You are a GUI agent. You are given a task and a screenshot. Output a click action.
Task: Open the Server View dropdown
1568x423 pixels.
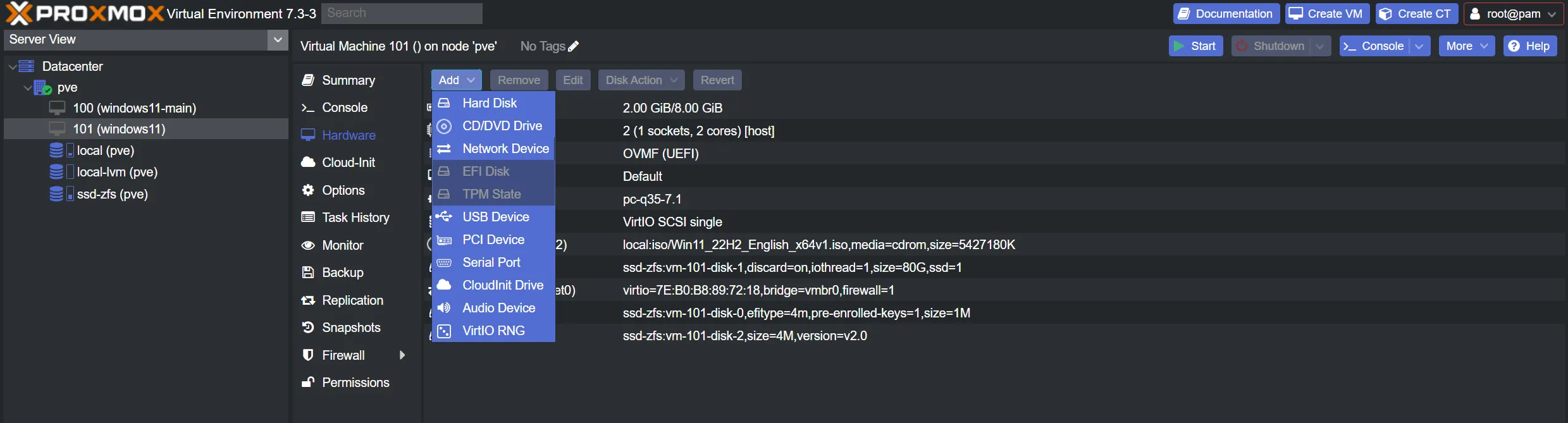click(x=277, y=39)
